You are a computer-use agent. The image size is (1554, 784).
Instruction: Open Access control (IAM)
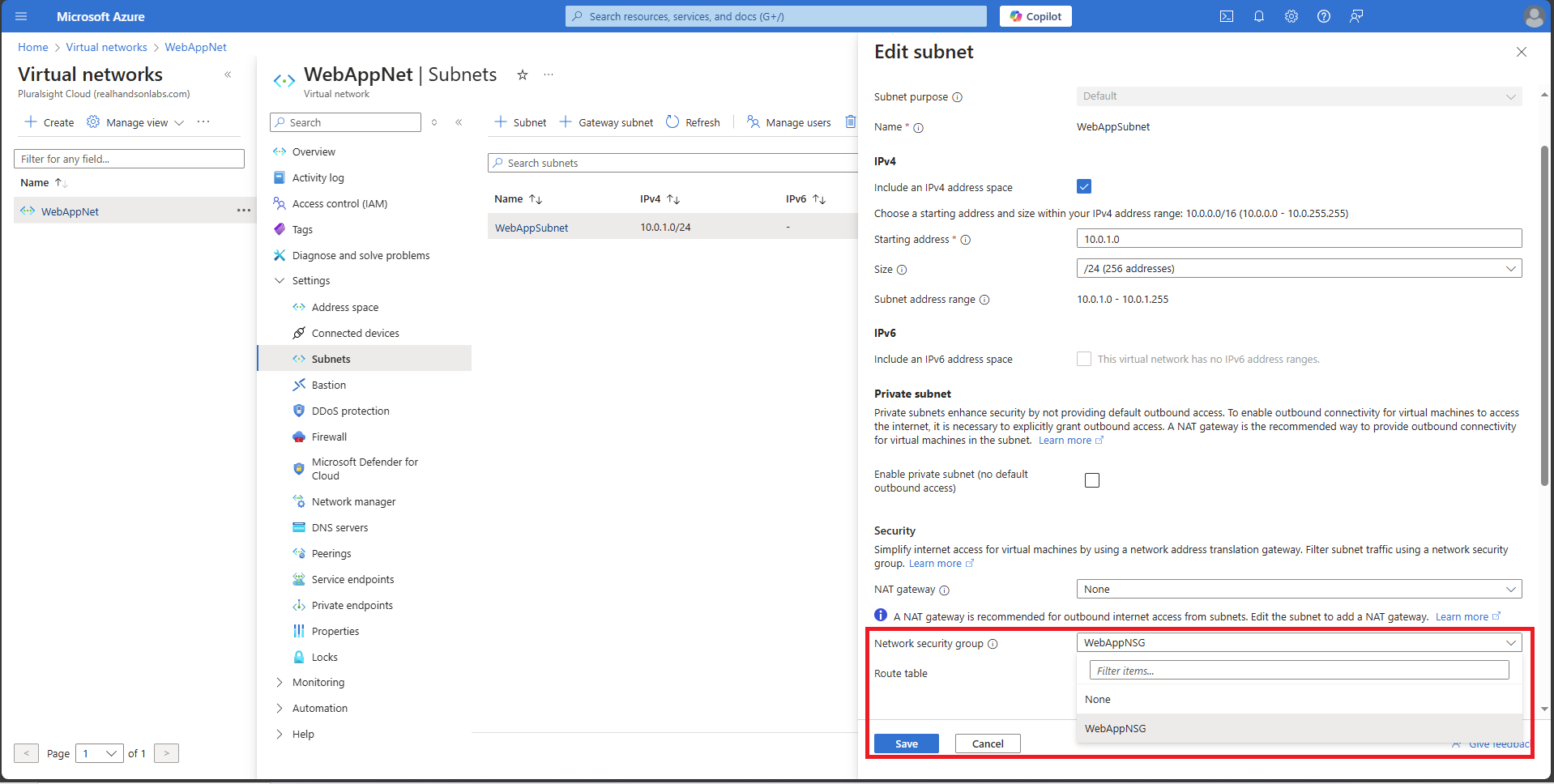(339, 203)
